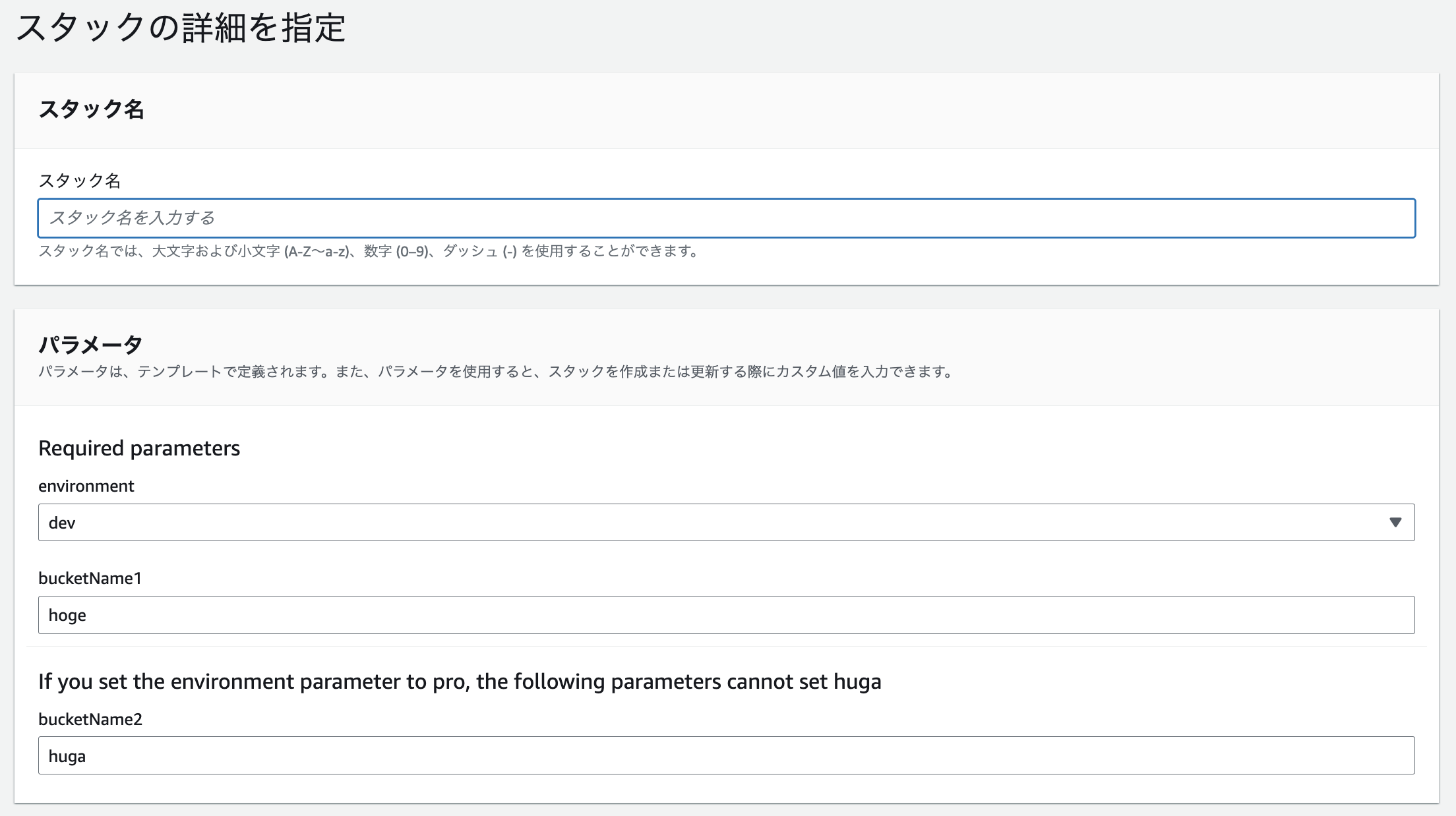Click the Required parameters heading
Screen dimensions: 1456x816
pos(139,448)
